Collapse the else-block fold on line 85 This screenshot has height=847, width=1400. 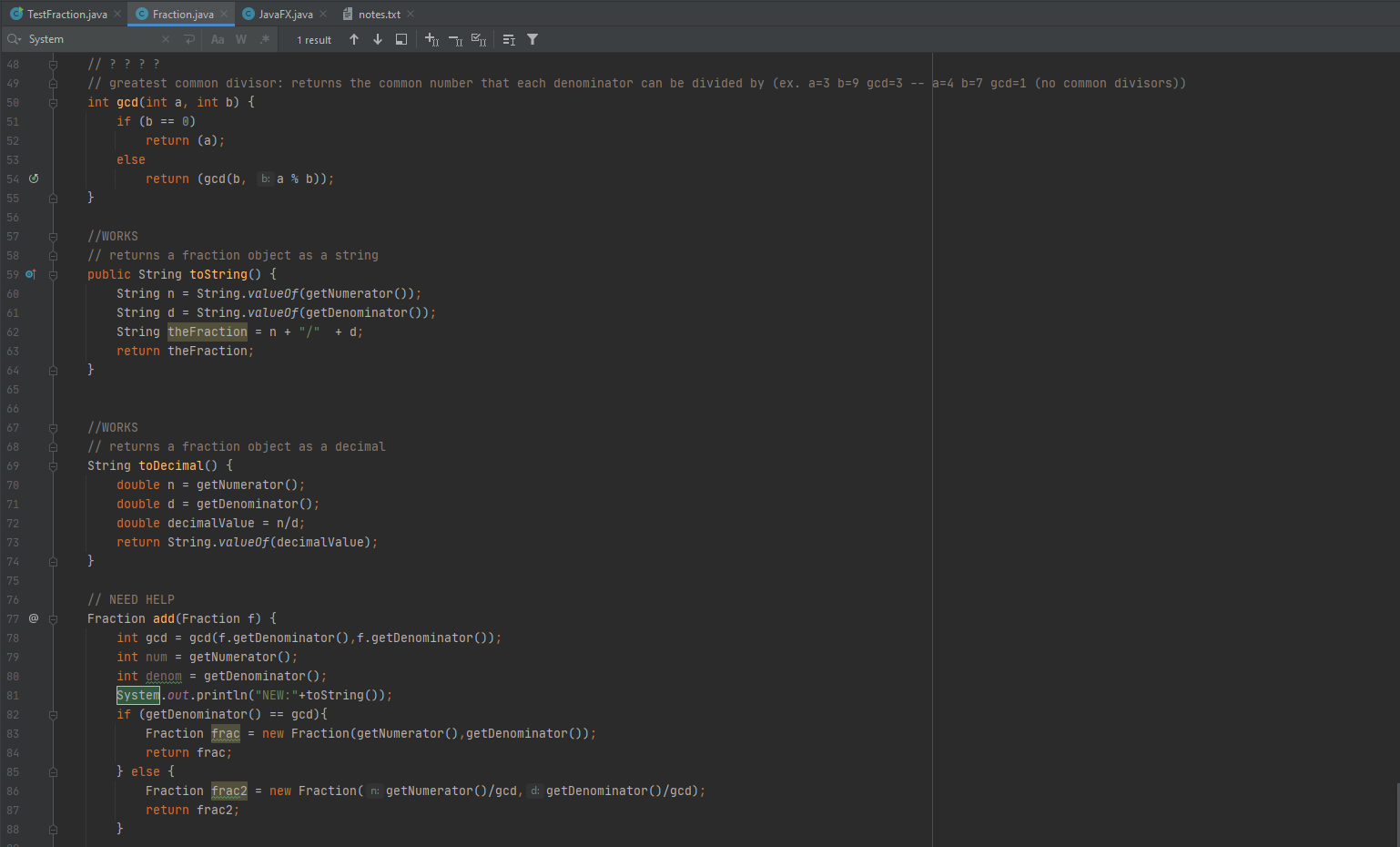coord(53,771)
